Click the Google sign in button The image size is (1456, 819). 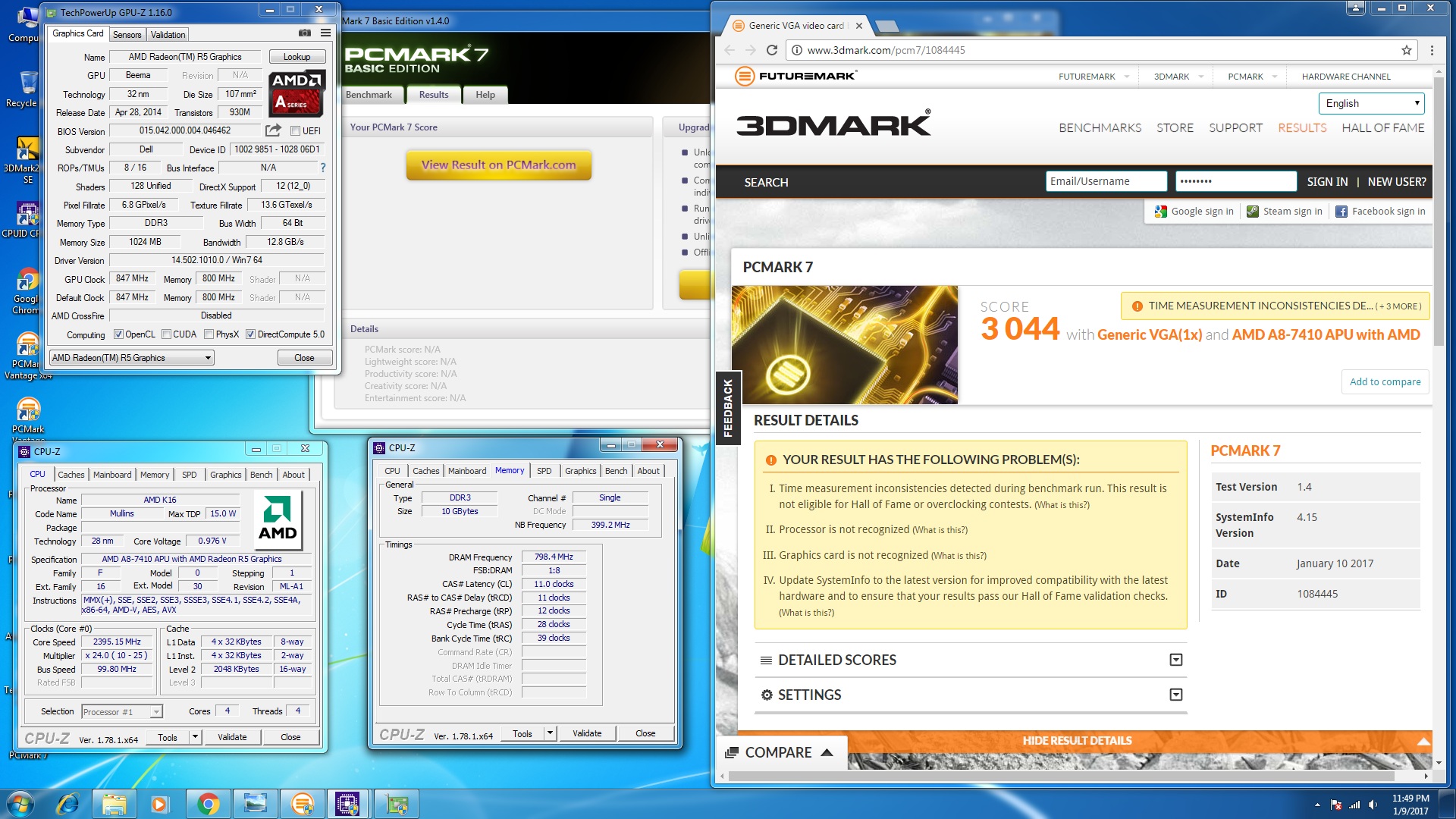coord(1194,212)
